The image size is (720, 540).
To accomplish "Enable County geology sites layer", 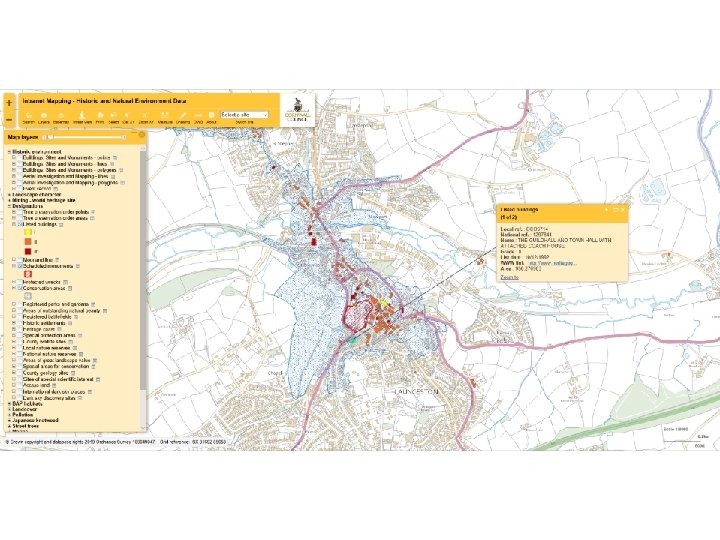I will pos(19,373).
